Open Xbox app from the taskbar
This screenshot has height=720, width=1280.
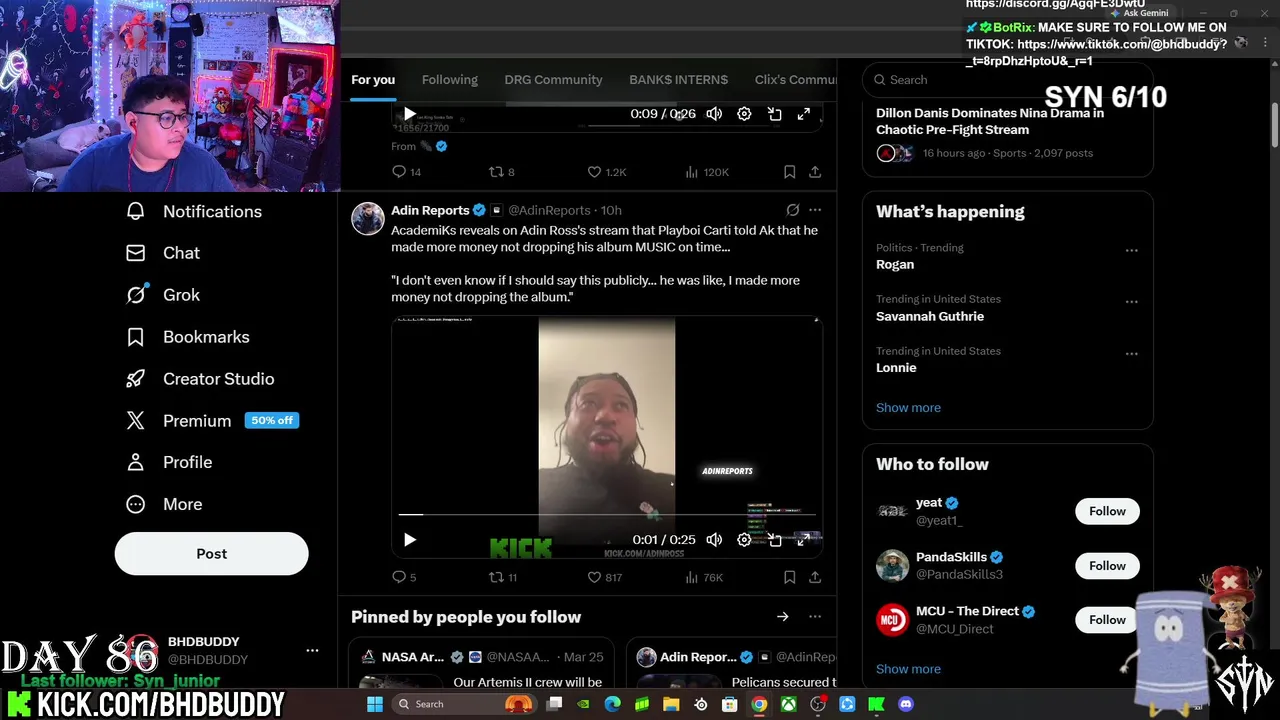[789, 704]
